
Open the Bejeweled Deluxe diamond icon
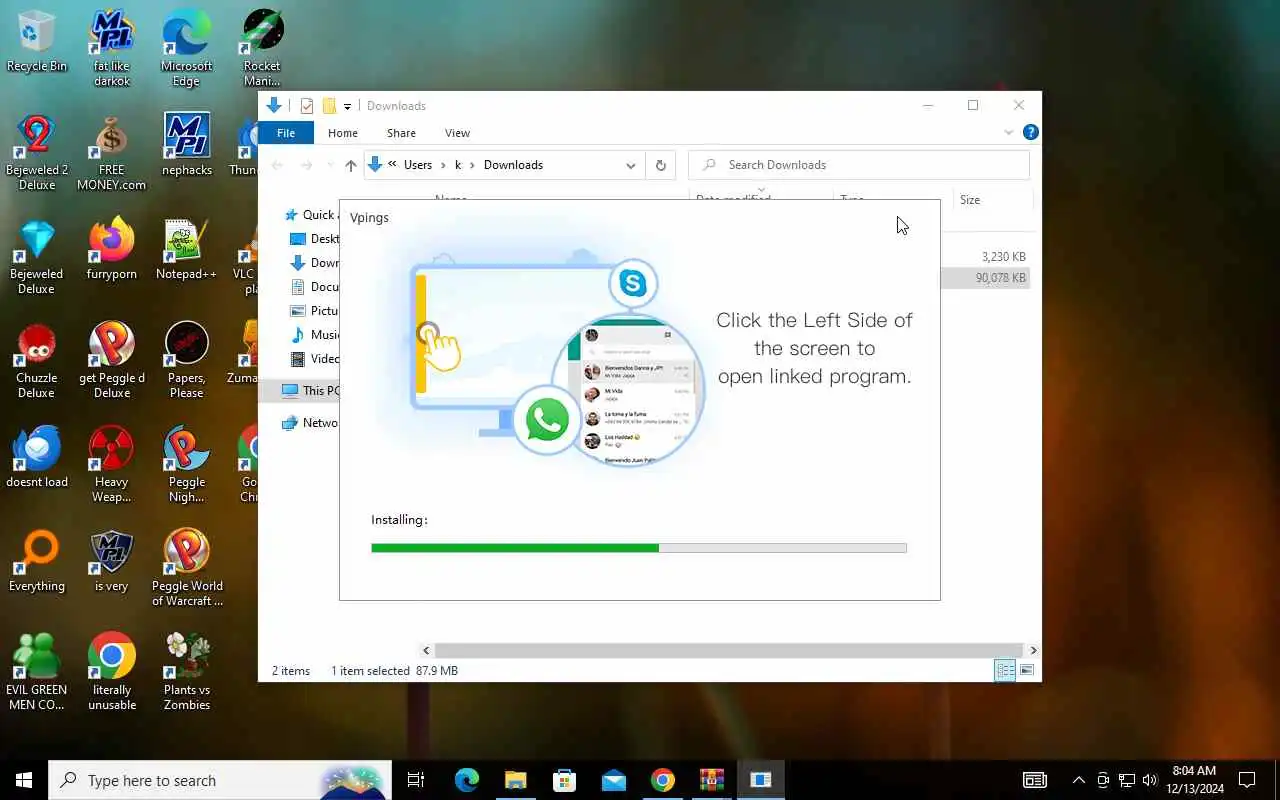(37, 256)
